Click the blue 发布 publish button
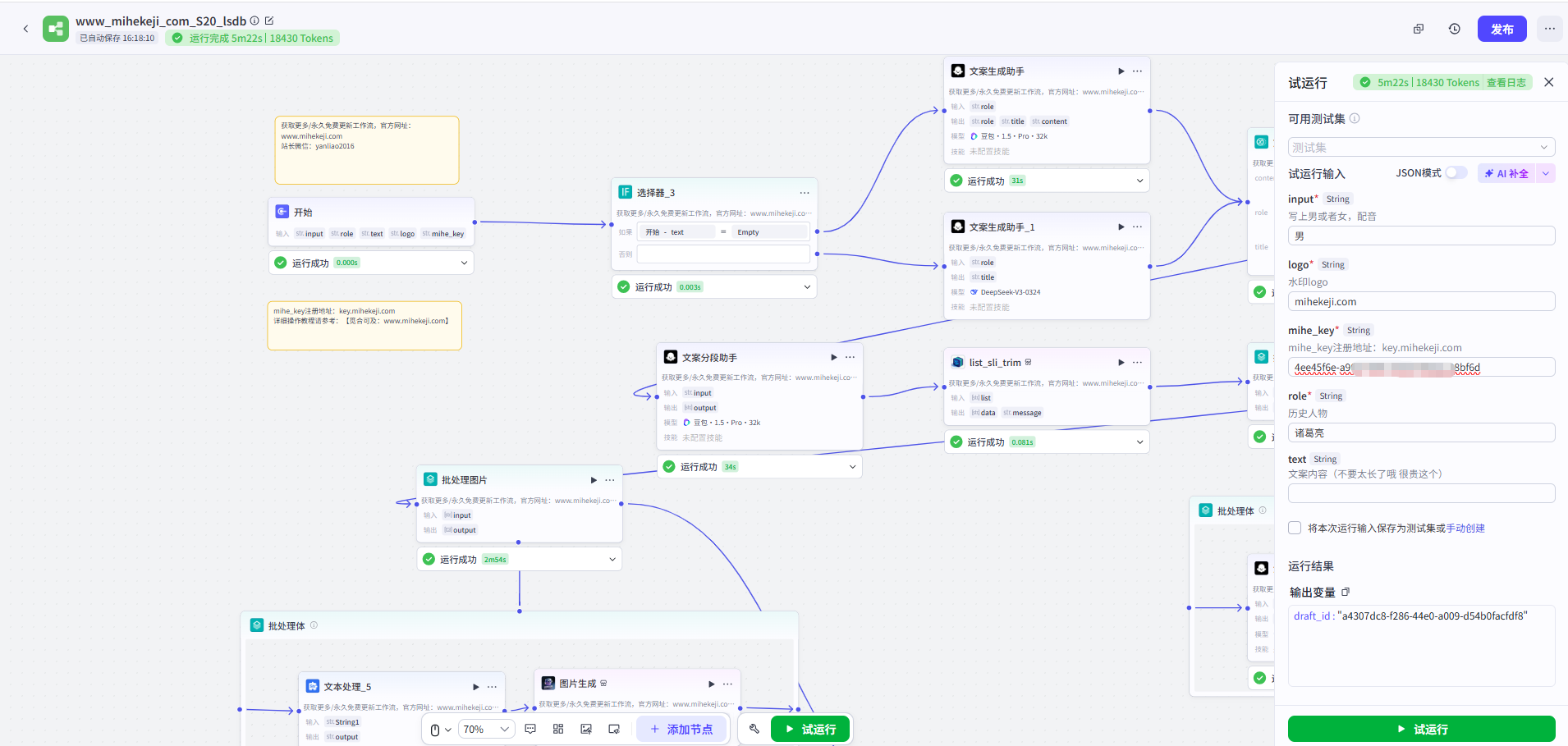 [1502, 29]
